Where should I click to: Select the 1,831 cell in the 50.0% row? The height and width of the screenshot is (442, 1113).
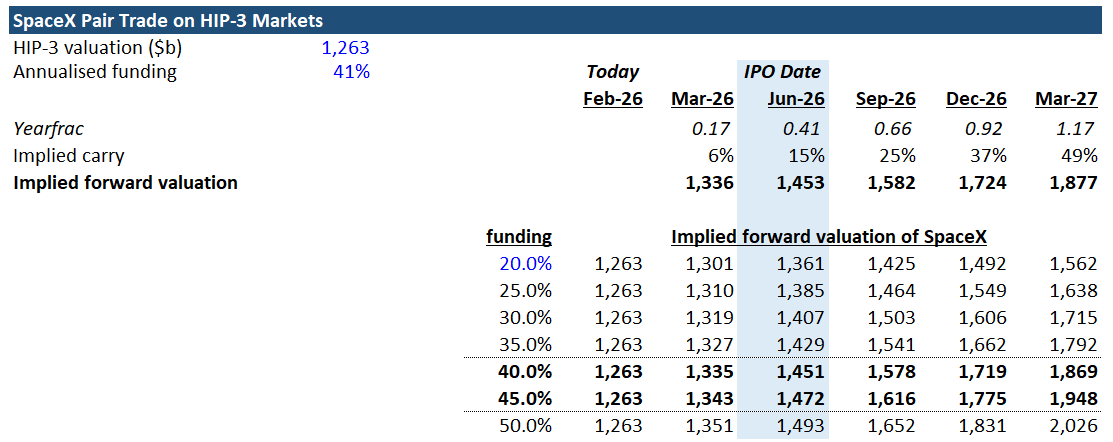click(982, 426)
